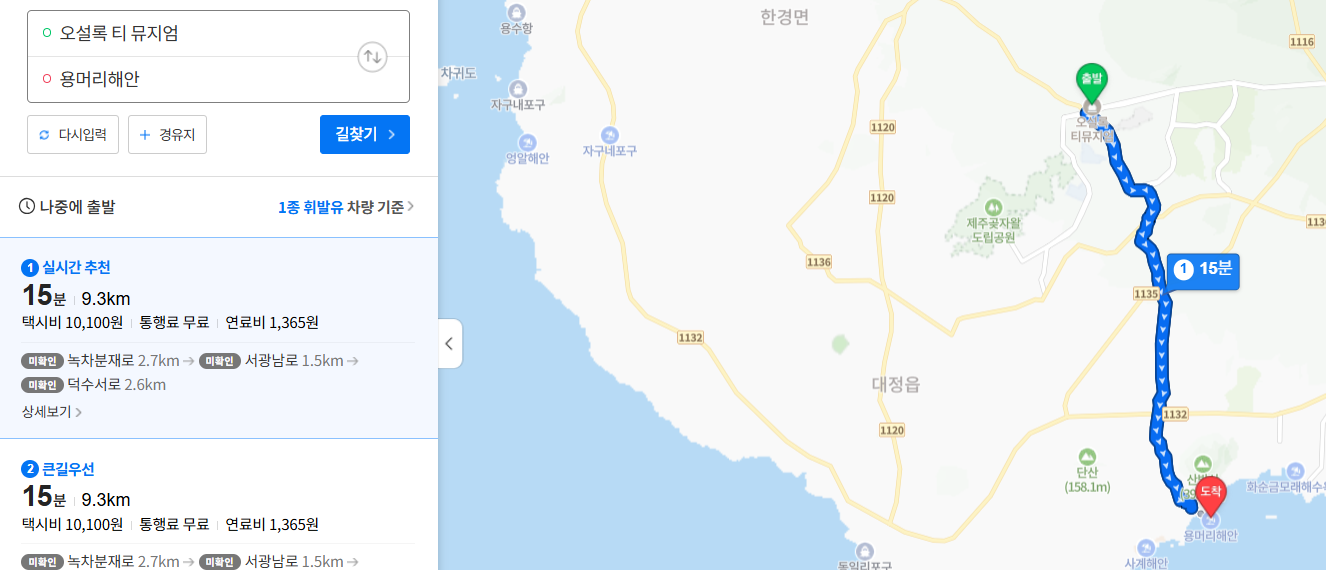1326x570 pixels.
Task: Swap departure and destination with arrows icon
Action: pos(372,56)
